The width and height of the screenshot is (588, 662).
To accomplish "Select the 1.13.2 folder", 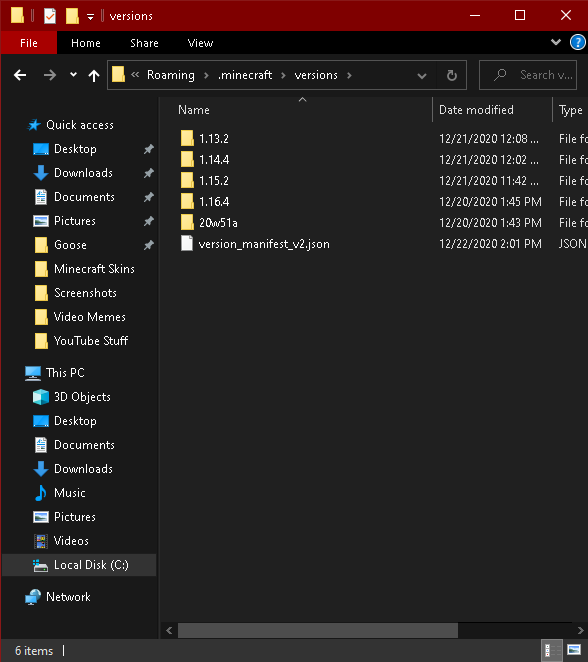I will coord(214,138).
